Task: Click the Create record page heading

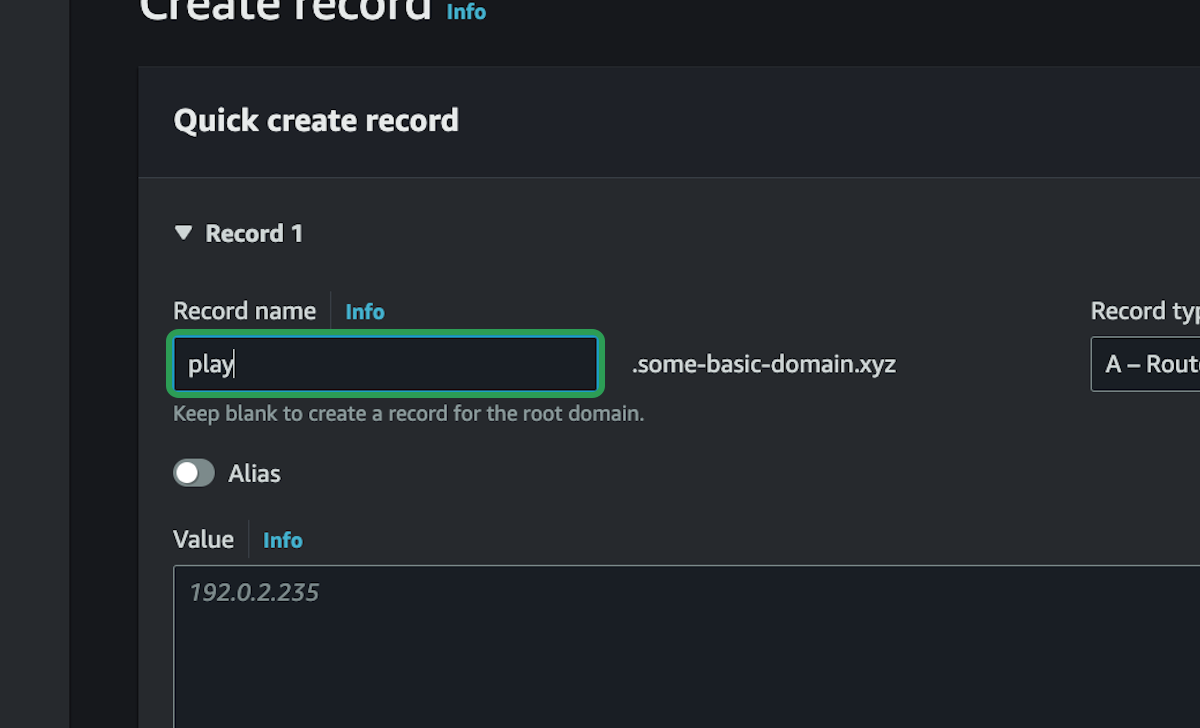Action: (x=285, y=10)
